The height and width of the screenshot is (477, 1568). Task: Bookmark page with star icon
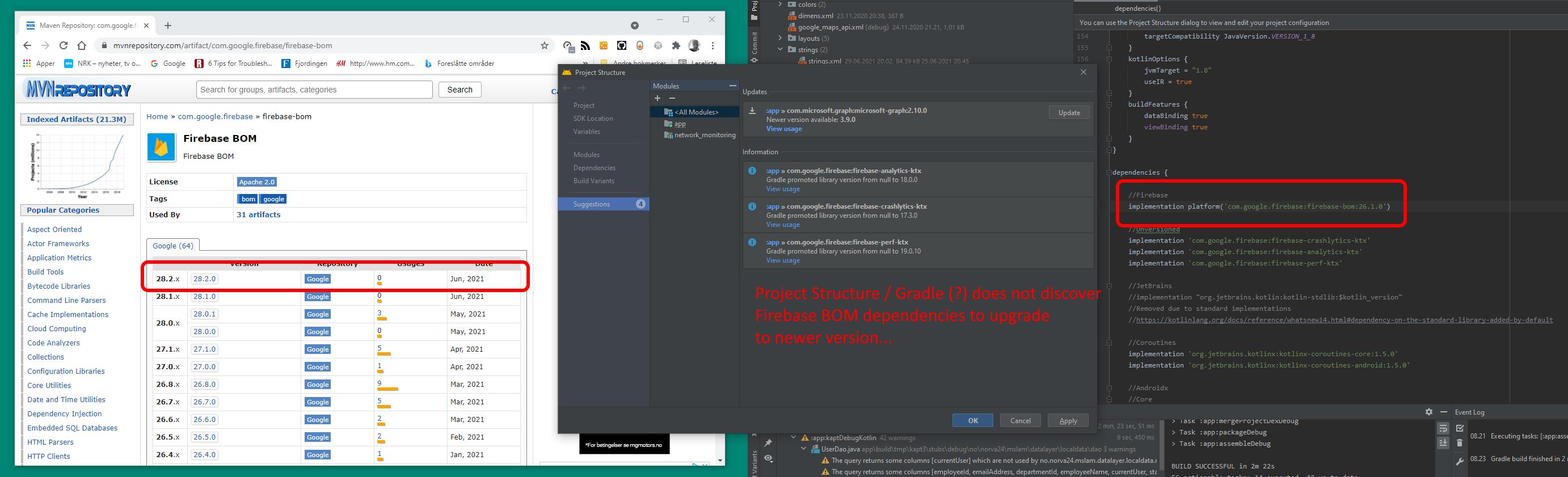(544, 45)
